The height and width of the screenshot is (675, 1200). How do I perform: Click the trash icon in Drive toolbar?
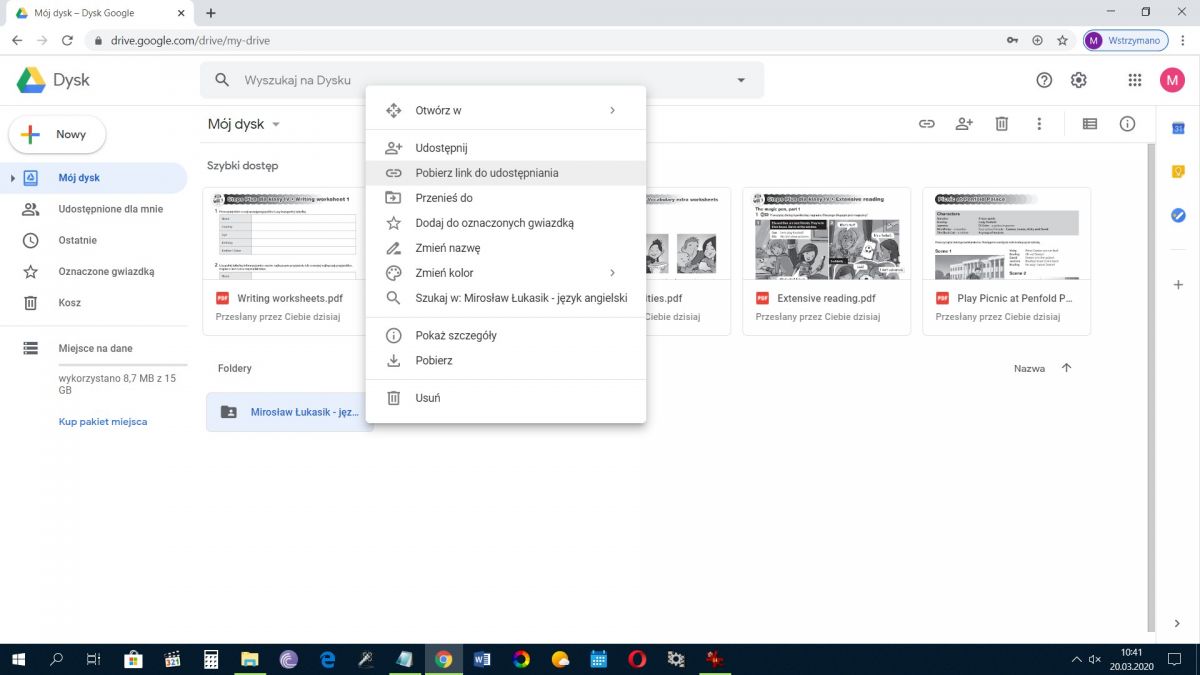tap(1001, 124)
